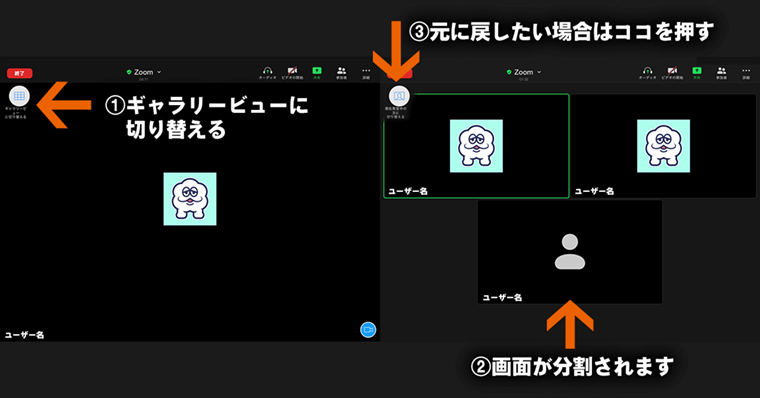760x398 pixels.
Task: Open Zoom meeting info dropdown in left screen
Action: (143, 72)
